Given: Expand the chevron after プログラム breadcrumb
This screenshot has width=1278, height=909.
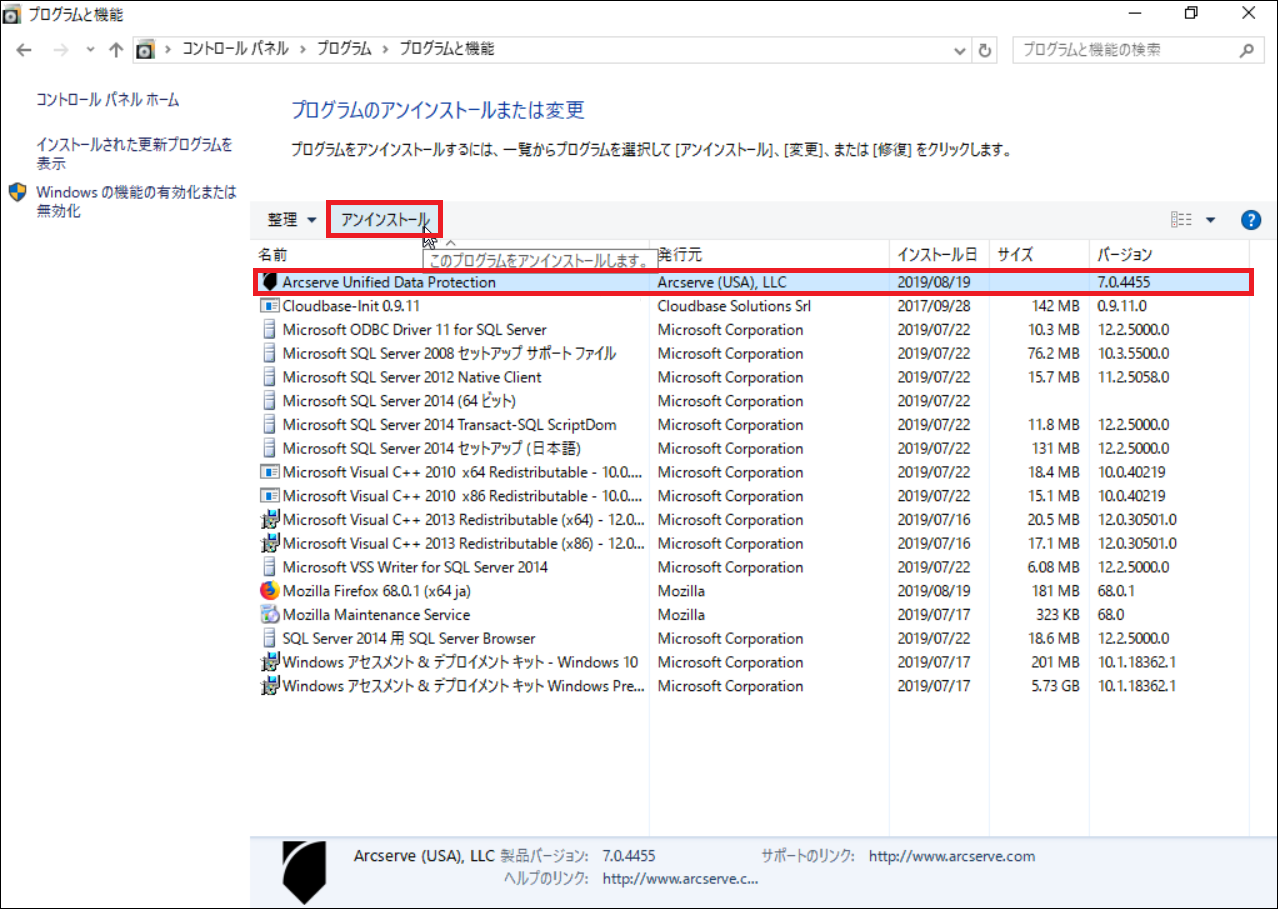Looking at the screenshot, I should (385, 49).
